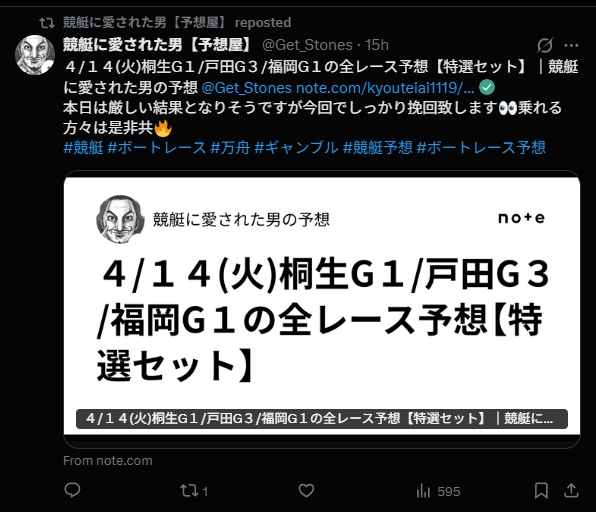
Task: Share the post via the upload arrow icon
Action: click(x=571, y=490)
